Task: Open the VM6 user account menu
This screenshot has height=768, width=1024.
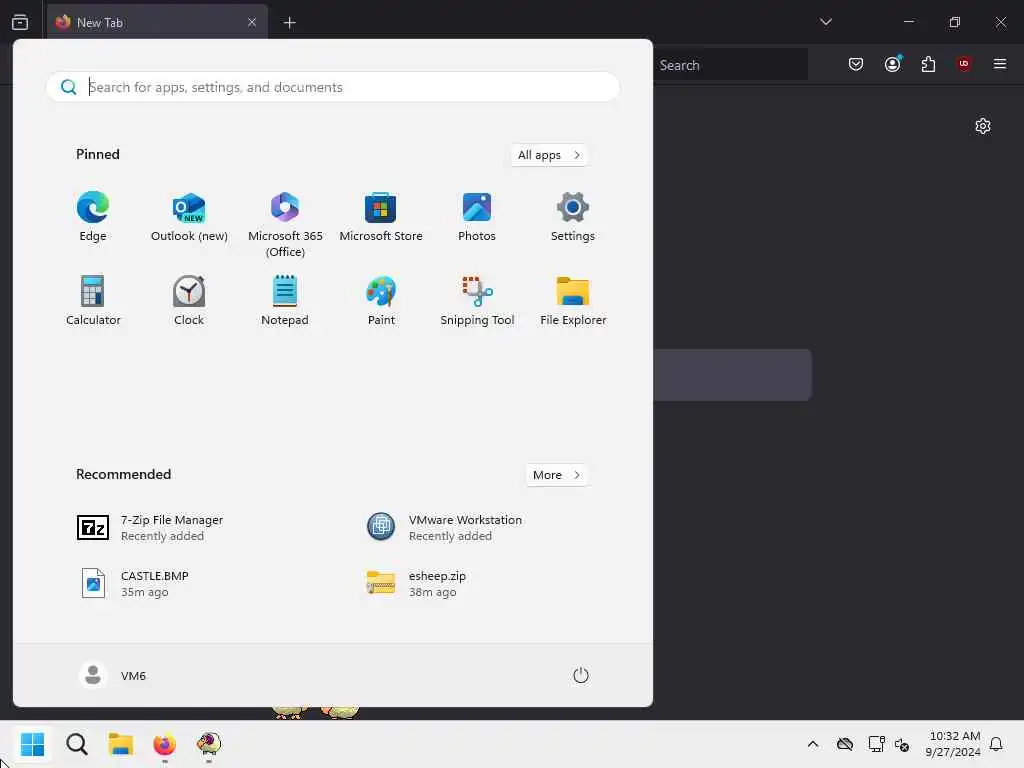Action: (x=112, y=675)
